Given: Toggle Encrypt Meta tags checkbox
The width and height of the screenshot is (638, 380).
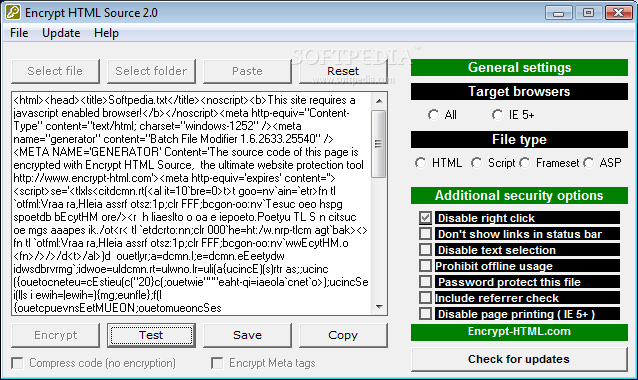Looking at the screenshot, I should click(217, 363).
